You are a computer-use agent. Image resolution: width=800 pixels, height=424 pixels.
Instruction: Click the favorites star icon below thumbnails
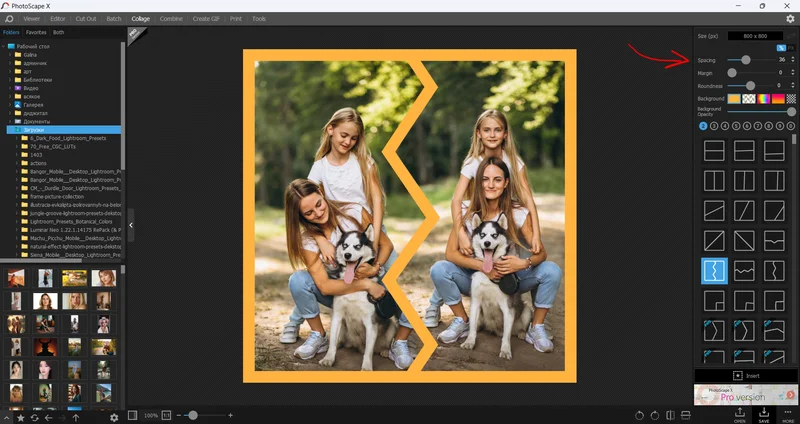(20, 416)
